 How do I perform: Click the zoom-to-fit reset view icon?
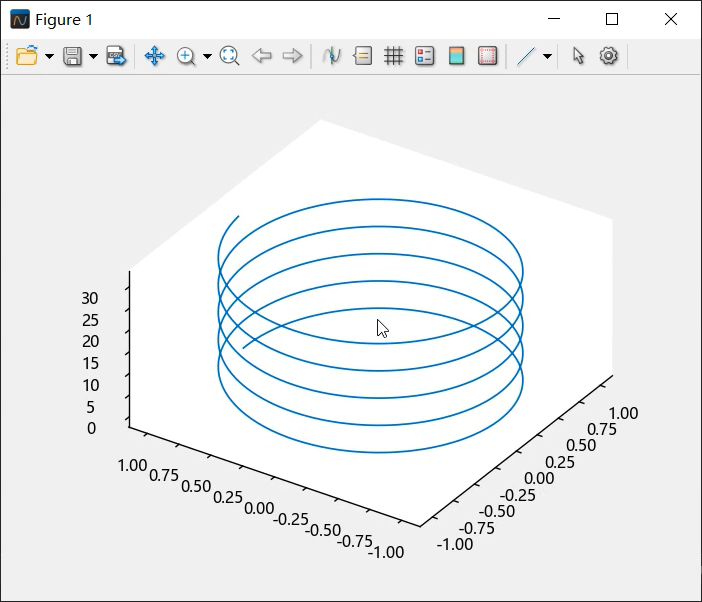[x=229, y=56]
